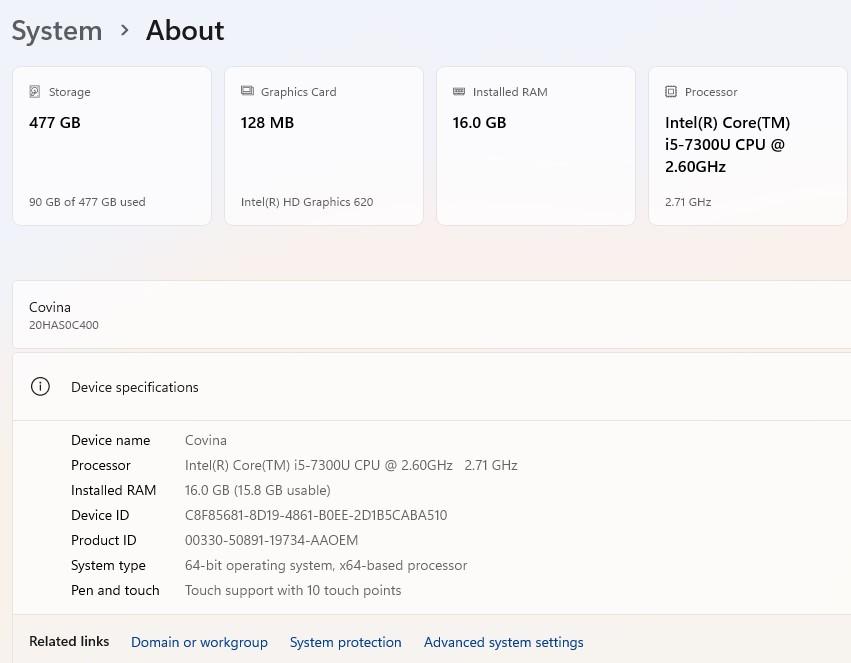Click the Device ID value C8F85681-8D19
The width and height of the screenshot is (851, 663).
(316, 515)
